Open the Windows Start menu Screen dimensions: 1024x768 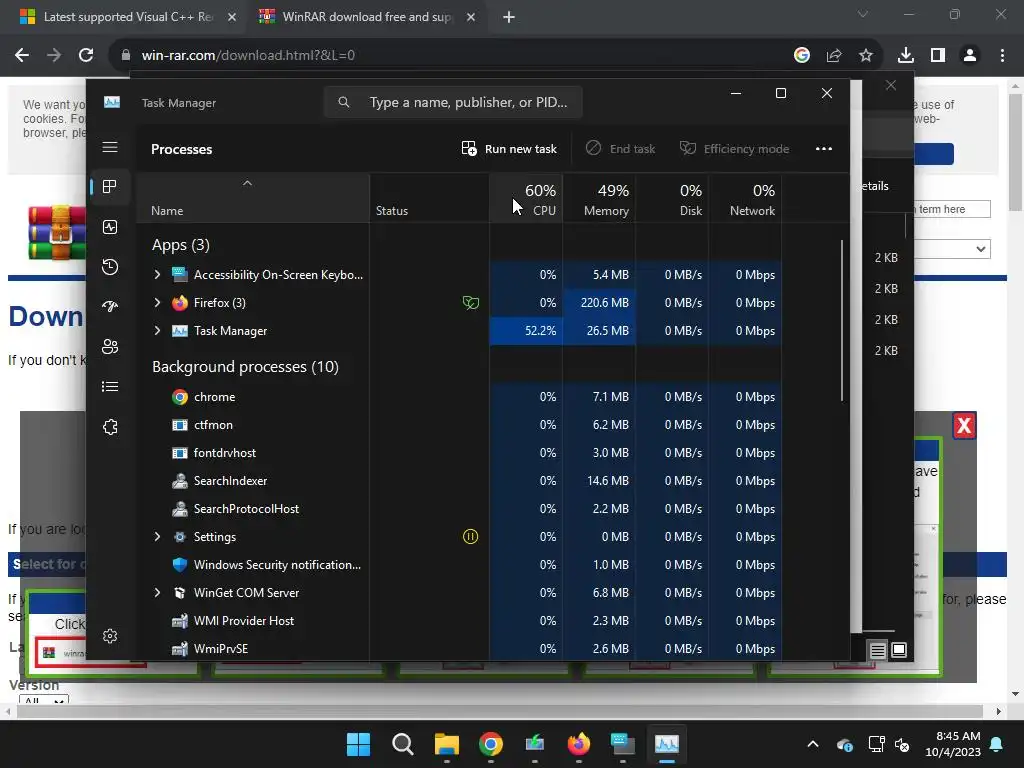coord(359,744)
